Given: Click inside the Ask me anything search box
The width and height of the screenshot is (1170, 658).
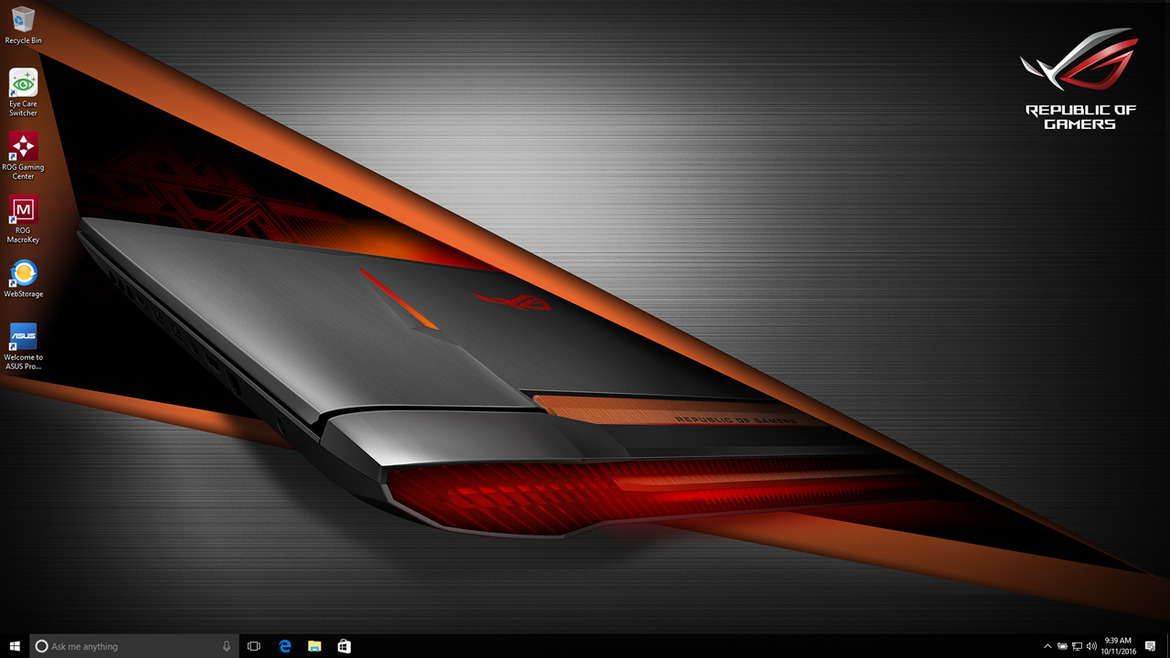Looking at the screenshot, I should (130, 646).
